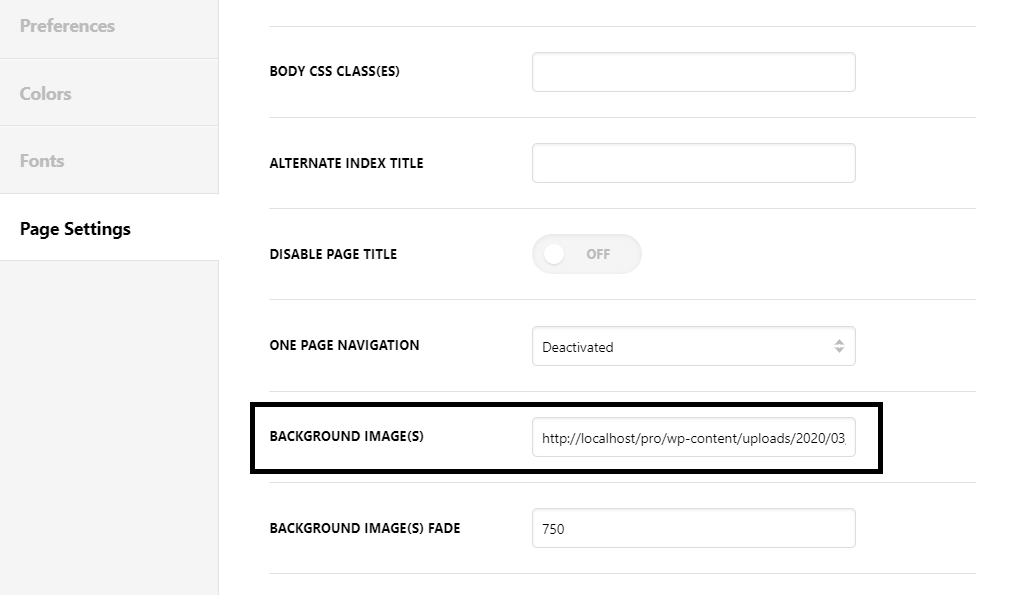Toggle the Disable Page Title switch
1025x595 pixels.
click(x=586, y=254)
